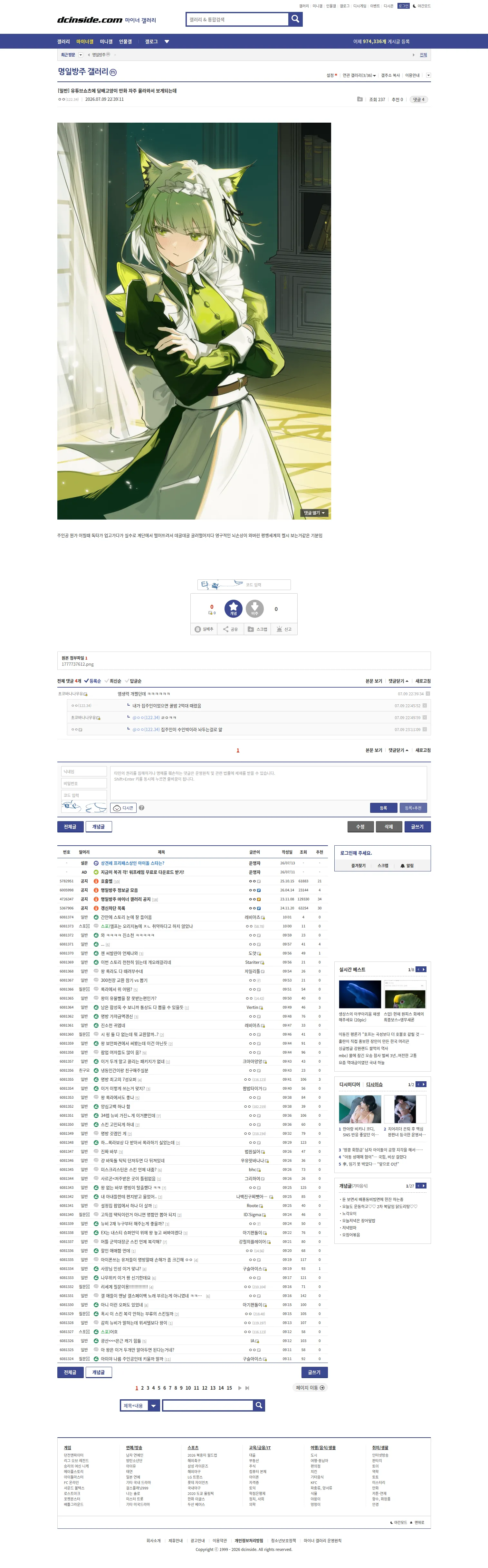Click the magnifier icon in the 제목+내용 search
The image size is (488, 1568).
(259, 1405)
